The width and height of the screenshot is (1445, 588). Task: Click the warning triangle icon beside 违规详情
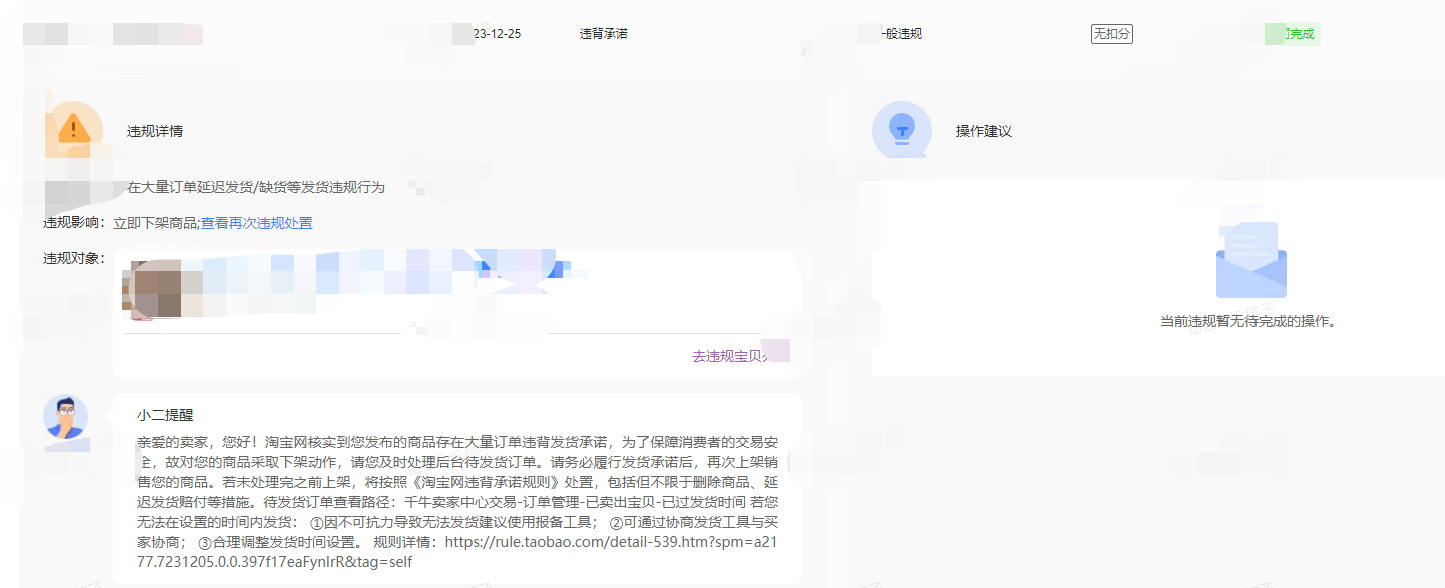pyautogui.click(x=72, y=127)
